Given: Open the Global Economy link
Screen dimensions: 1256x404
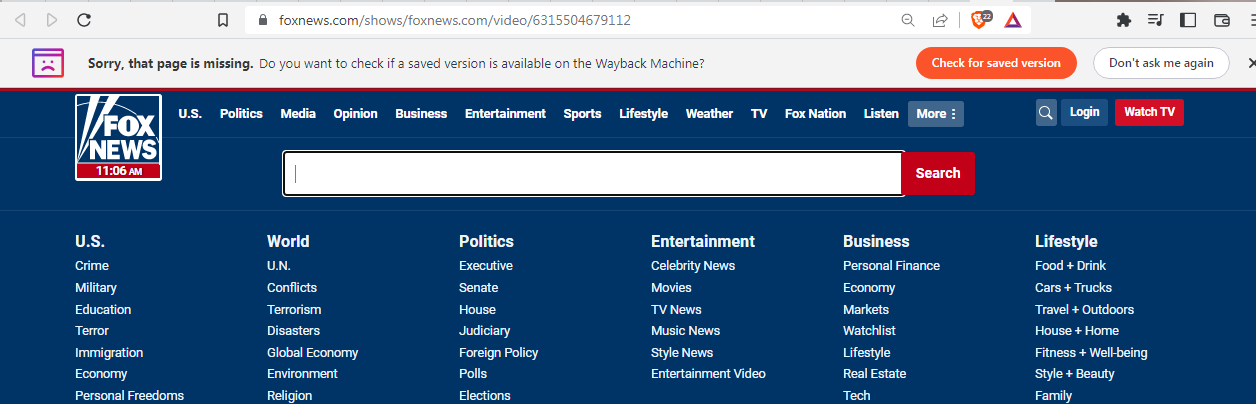Looking at the screenshot, I should point(313,353).
